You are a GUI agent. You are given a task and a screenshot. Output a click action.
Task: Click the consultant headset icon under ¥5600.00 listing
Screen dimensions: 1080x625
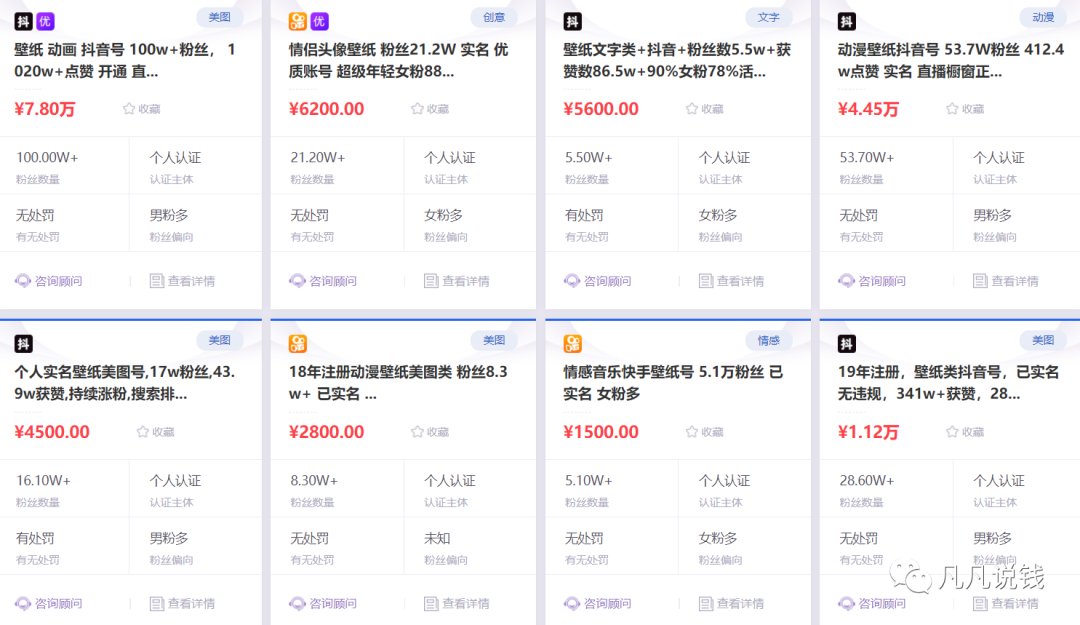coord(573,281)
